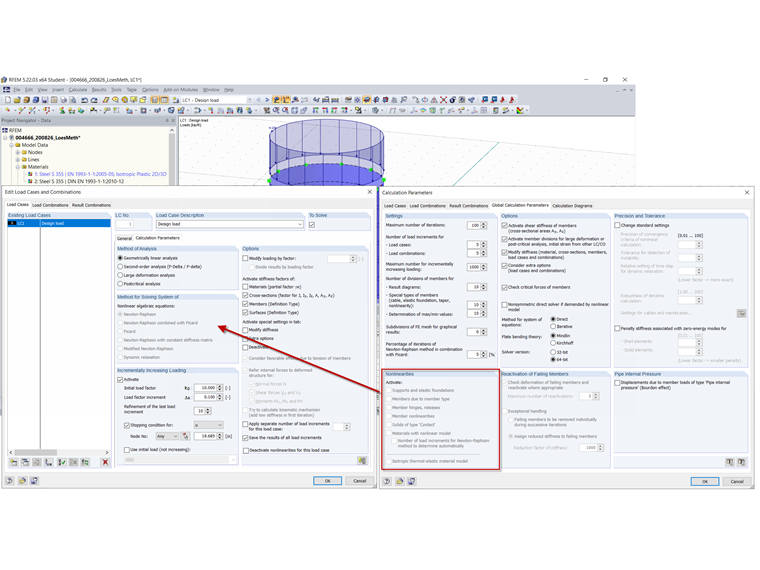Viewport: 760px width, 570px height.
Task: Select Kirchhoff plate bending theory
Action: tap(553, 343)
